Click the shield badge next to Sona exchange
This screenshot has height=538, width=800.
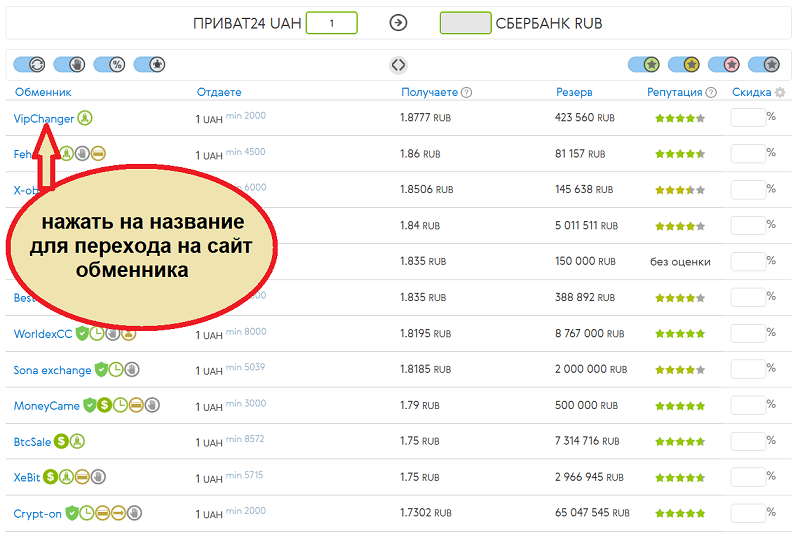tap(102, 369)
